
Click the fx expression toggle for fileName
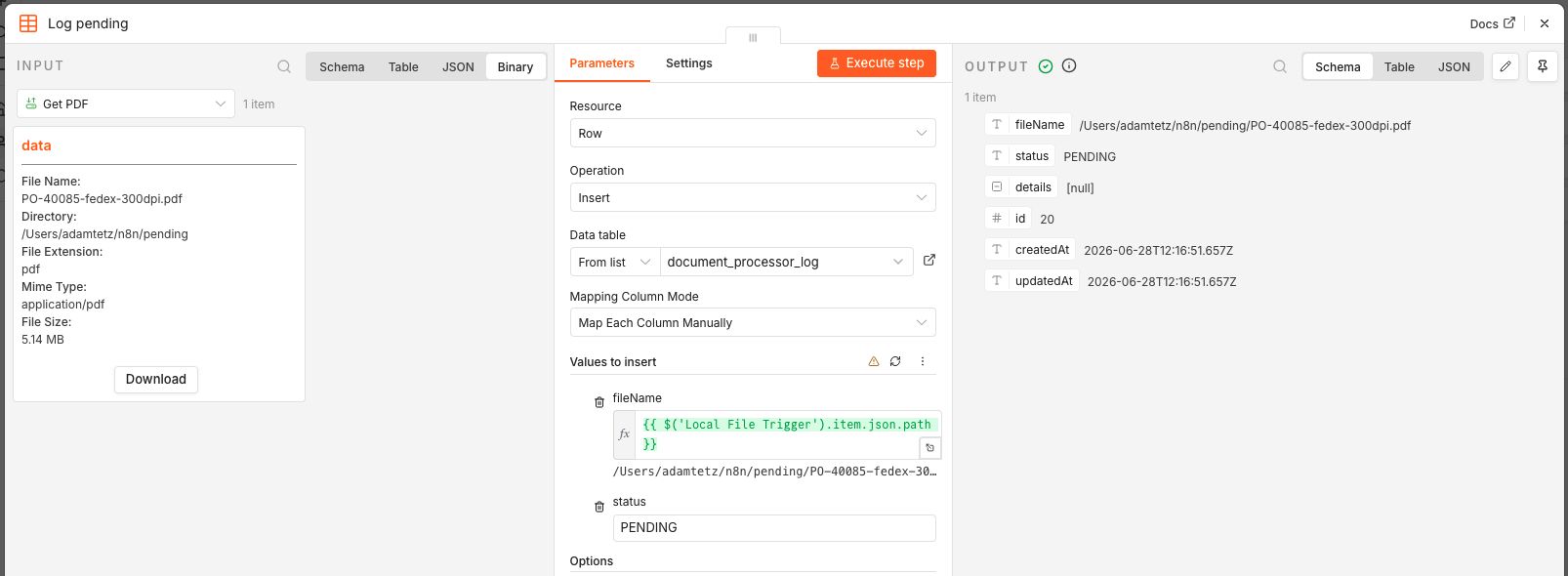625,434
